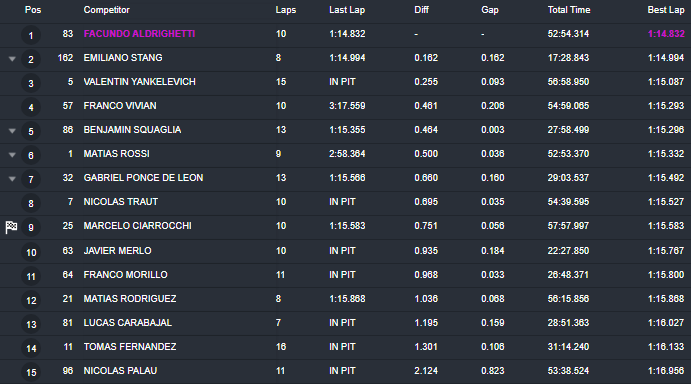
Task: Expand the row arrow for Emiliano Stang
Action: click(12, 59)
